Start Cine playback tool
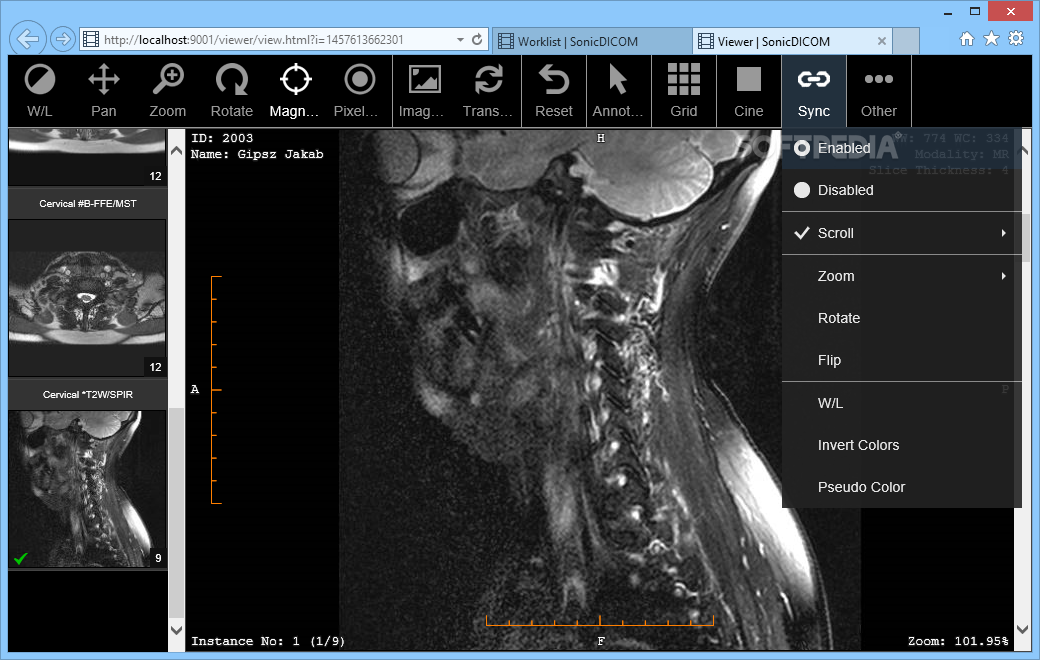1040x660 pixels. (749, 91)
